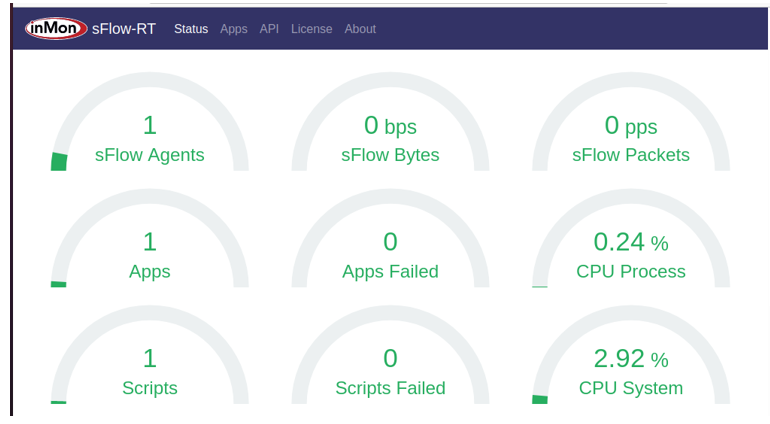Click the 2.92 % CPU System value
The image size is (770, 424).
(x=631, y=359)
